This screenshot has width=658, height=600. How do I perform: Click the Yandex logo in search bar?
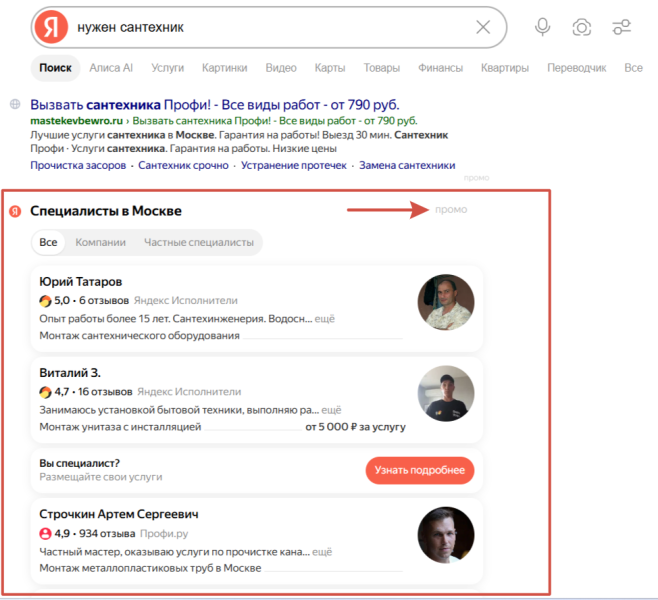[x=51, y=27]
